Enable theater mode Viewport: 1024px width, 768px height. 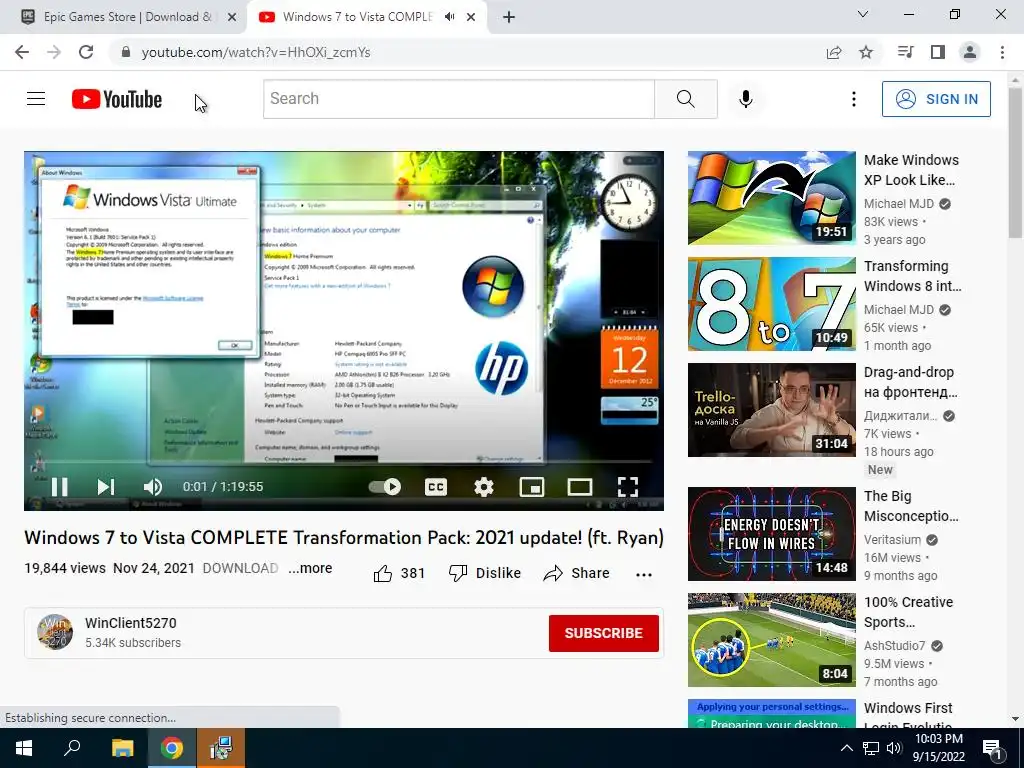tap(580, 487)
